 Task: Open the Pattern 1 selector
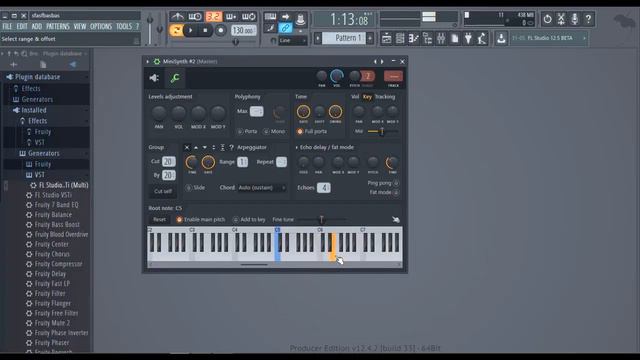(344, 38)
